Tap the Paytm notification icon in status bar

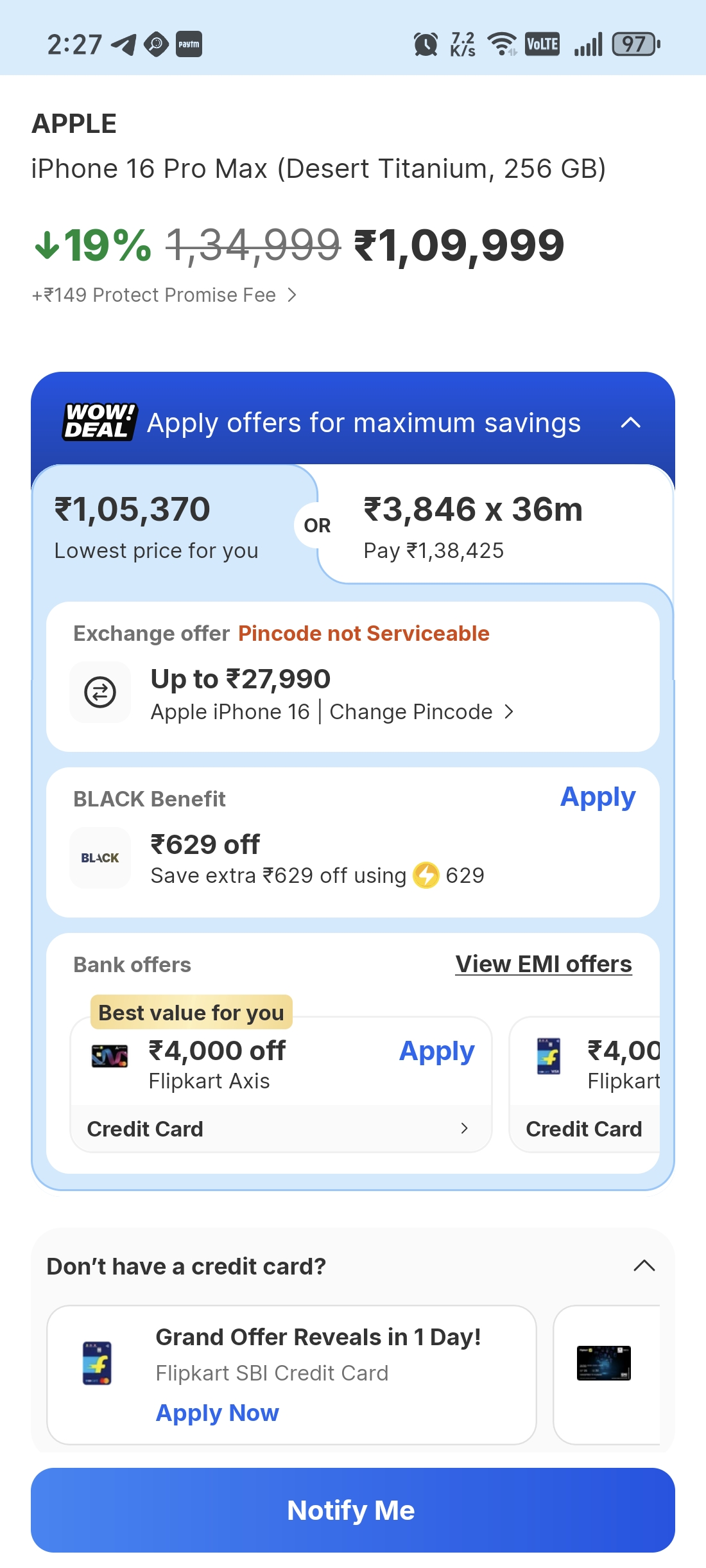click(x=189, y=44)
